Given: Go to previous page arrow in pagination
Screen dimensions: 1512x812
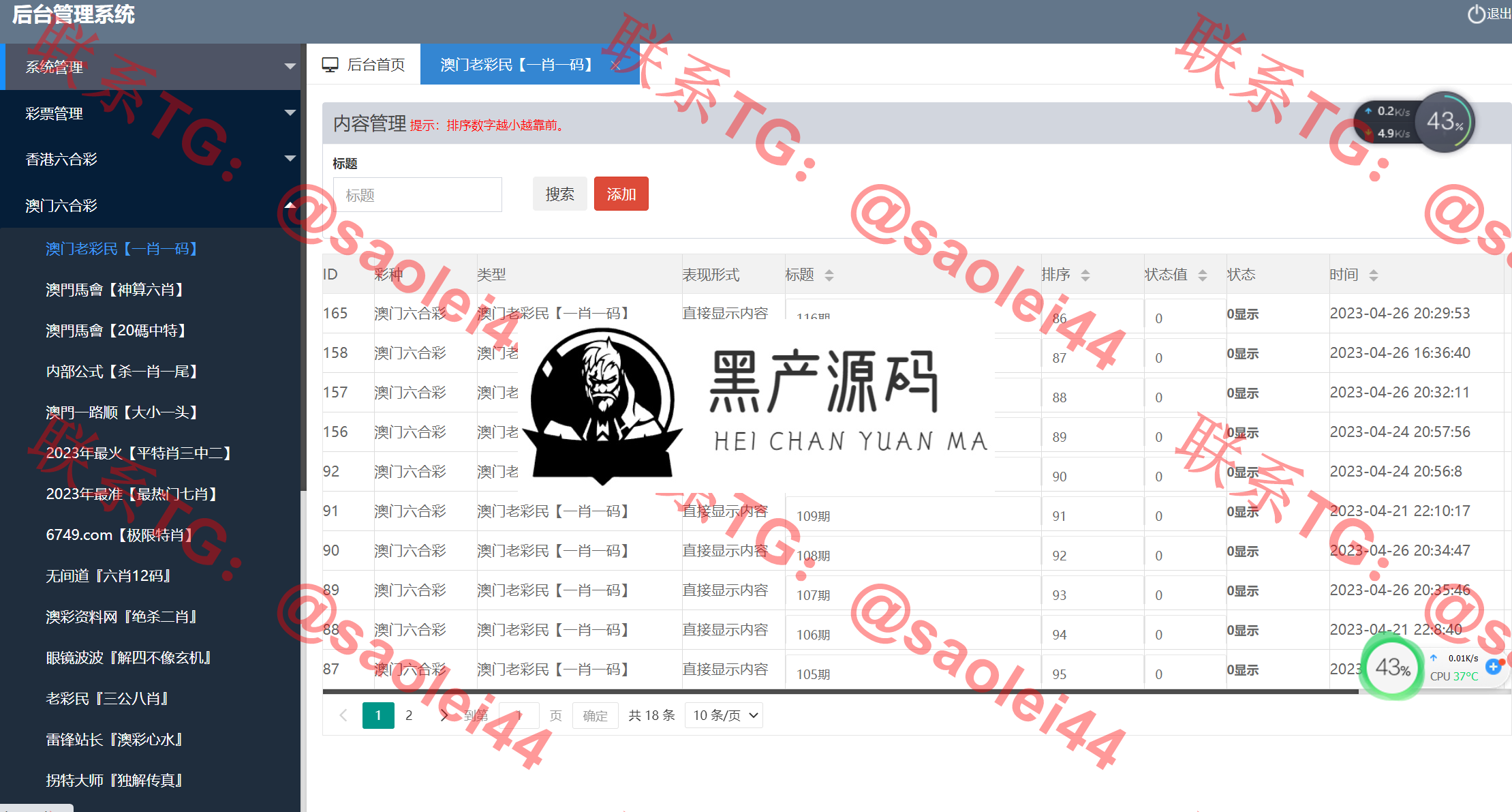Looking at the screenshot, I should click(x=343, y=715).
